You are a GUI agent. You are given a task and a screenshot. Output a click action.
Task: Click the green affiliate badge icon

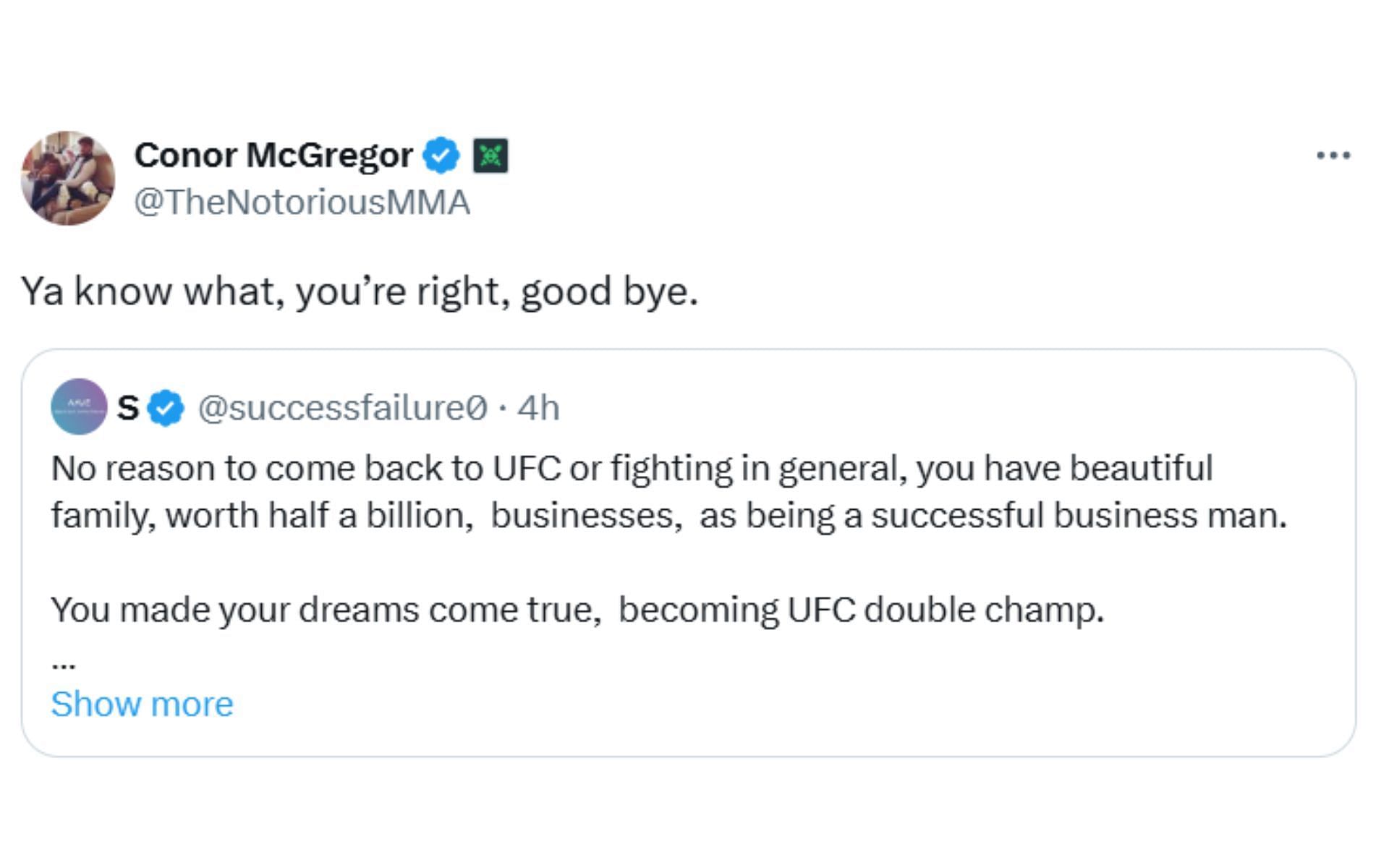pyautogui.click(x=490, y=156)
